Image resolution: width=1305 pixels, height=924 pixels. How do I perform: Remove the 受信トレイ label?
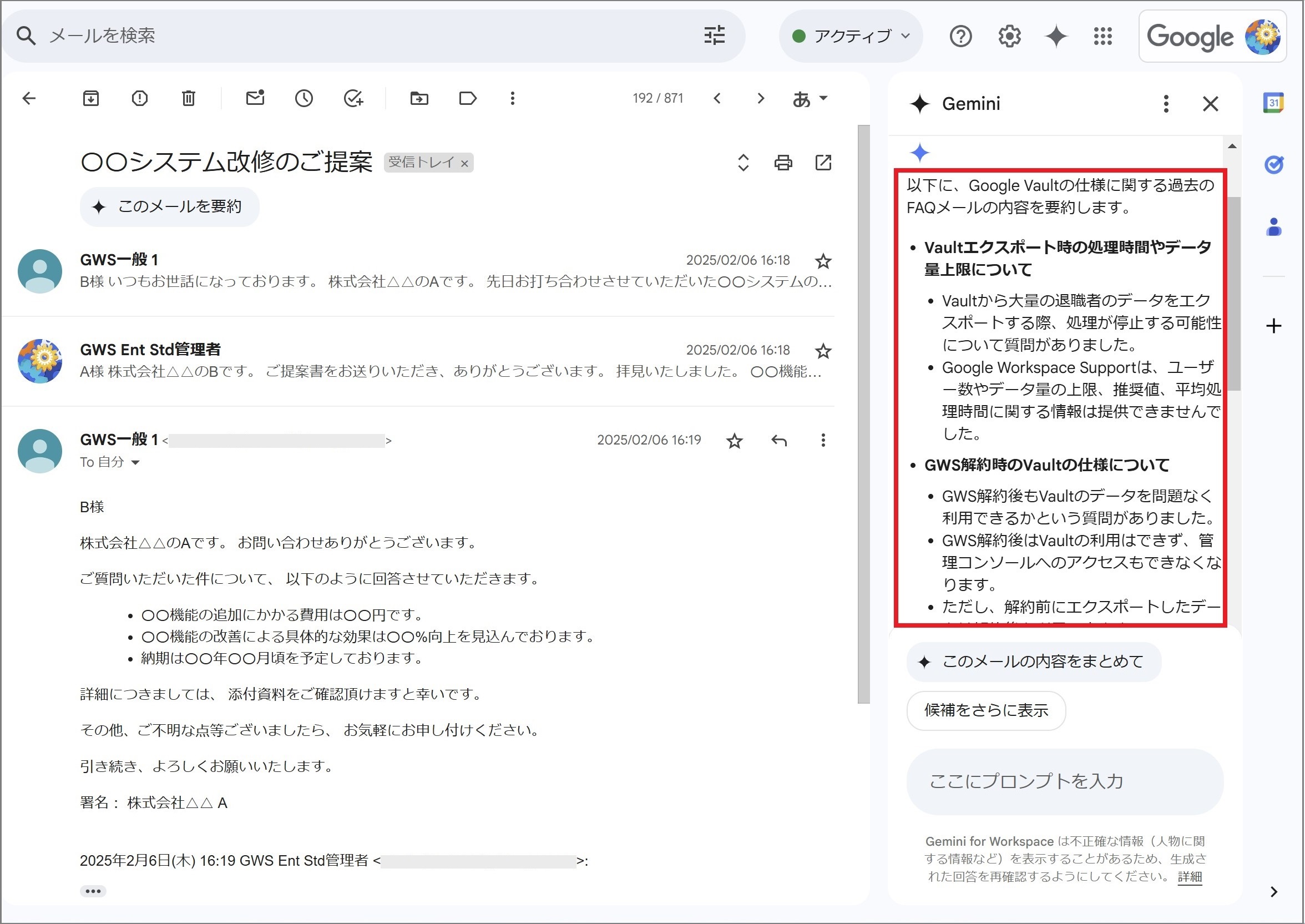tap(465, 164)
